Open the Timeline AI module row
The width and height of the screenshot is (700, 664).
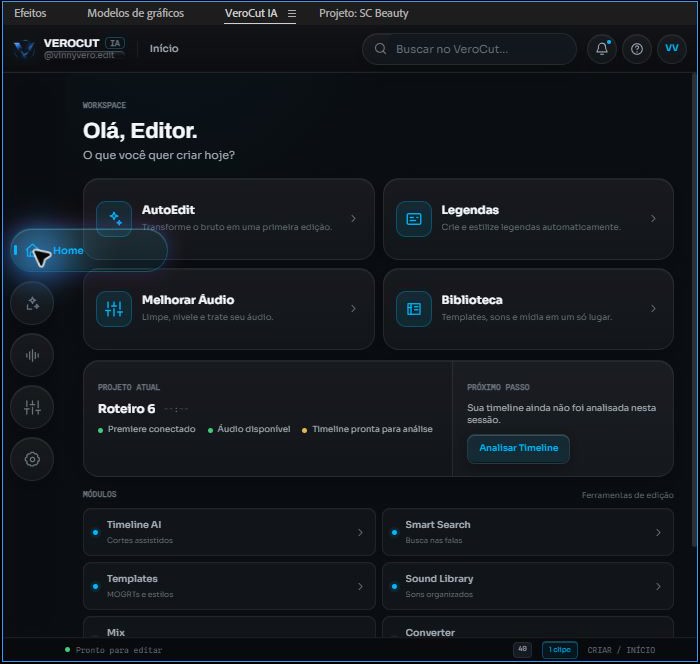coord(229,532)
